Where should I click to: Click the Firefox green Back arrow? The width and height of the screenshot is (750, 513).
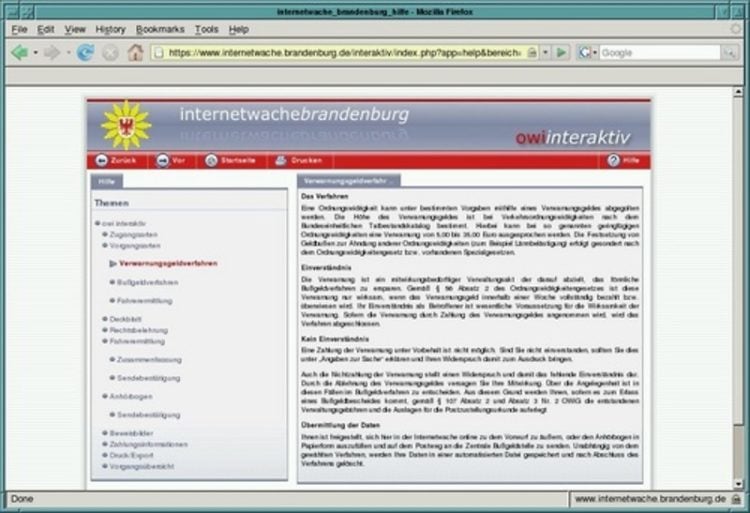click(20, 52)
